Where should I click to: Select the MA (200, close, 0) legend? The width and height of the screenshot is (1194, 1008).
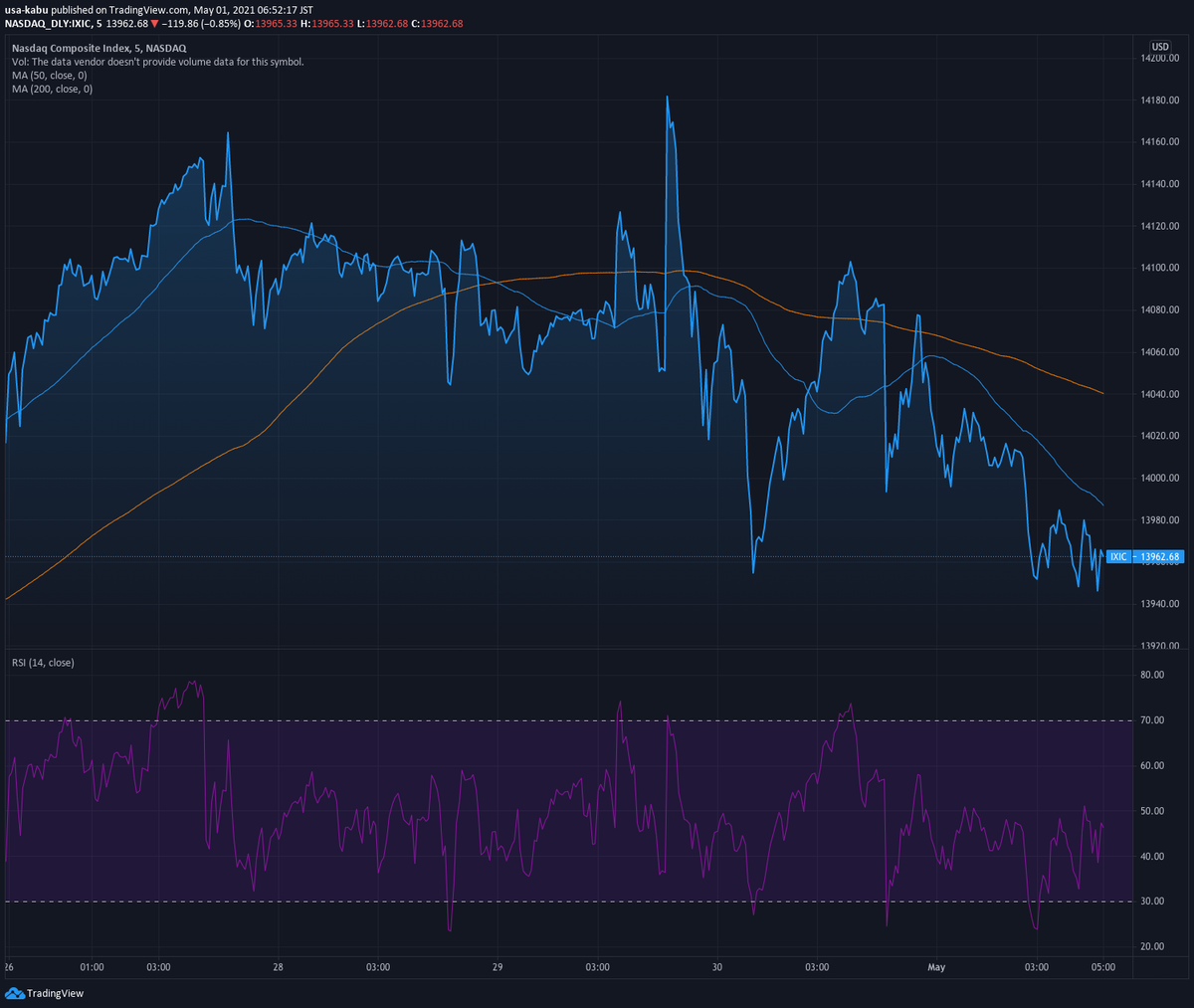click(53, 90)
